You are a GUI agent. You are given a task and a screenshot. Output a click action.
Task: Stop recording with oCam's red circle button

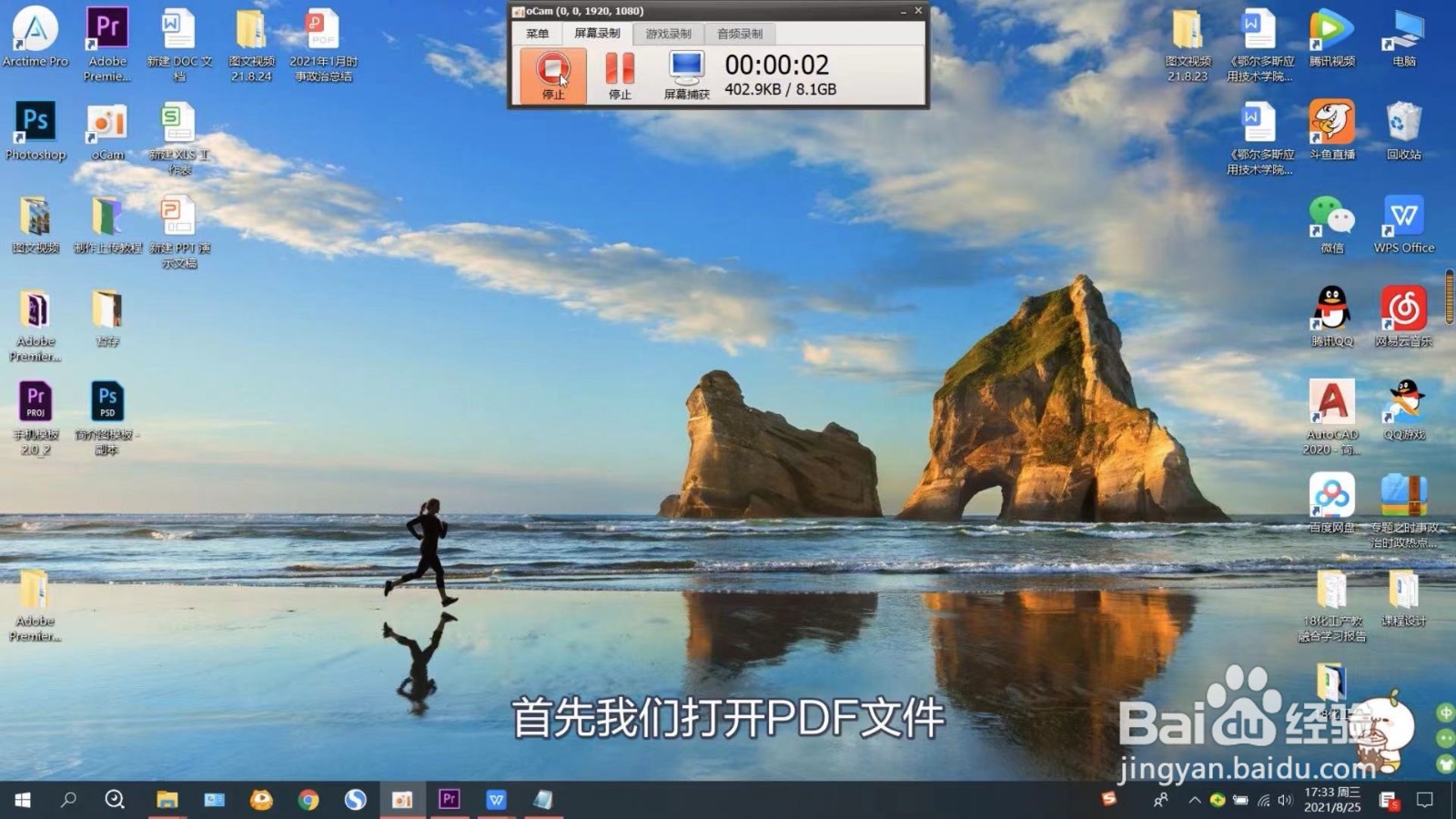click(x=552, y=76)
